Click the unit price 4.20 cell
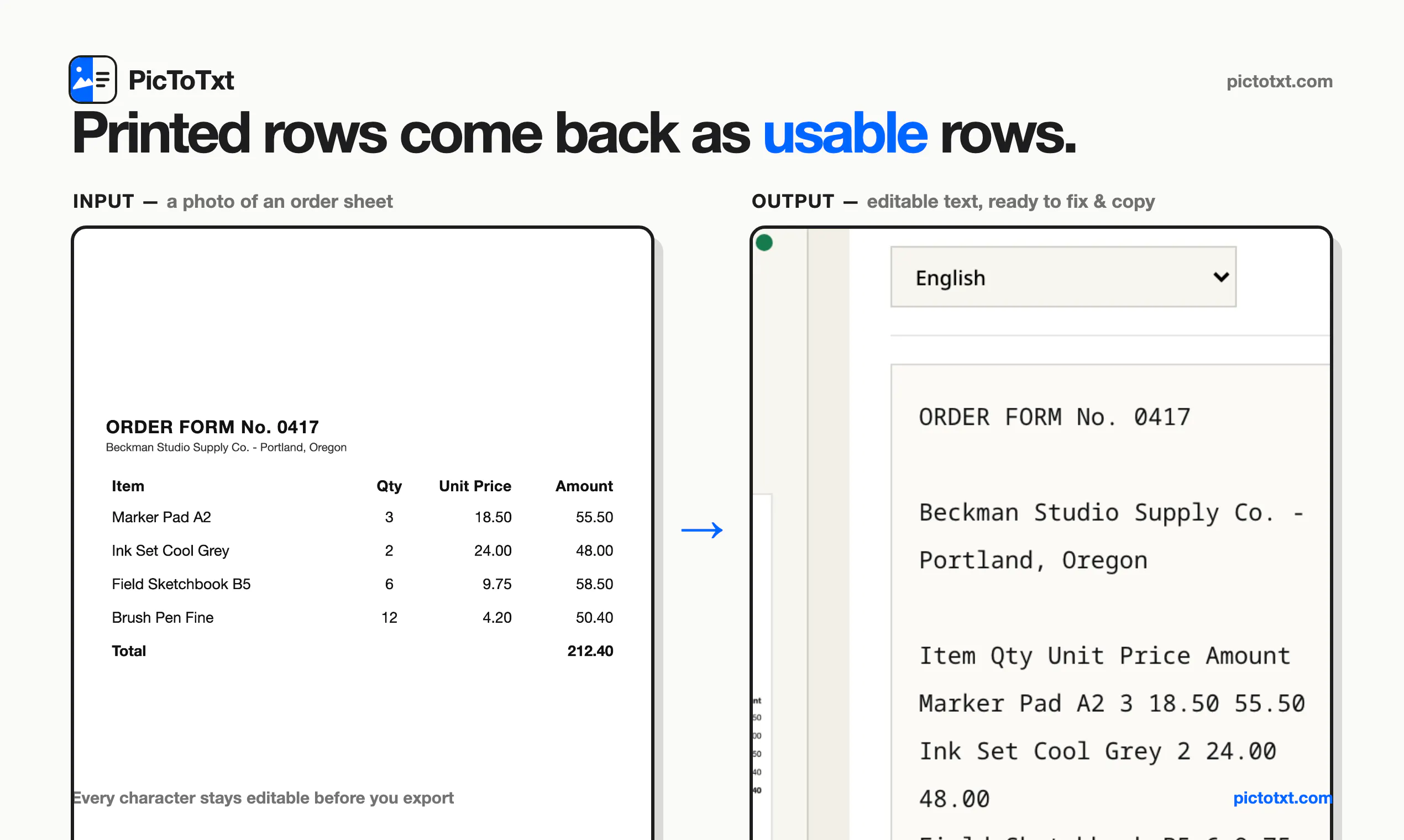This screenshot has height=840, width=1404. pyautogui.click(x=496, y=617)
